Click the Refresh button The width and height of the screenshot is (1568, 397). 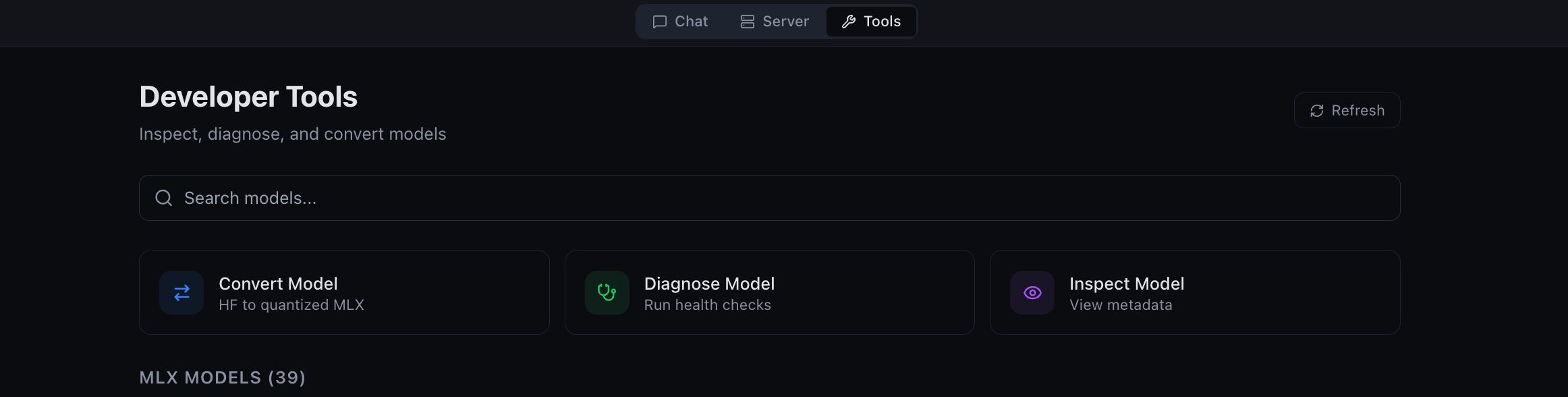(x=1347, y=110)
